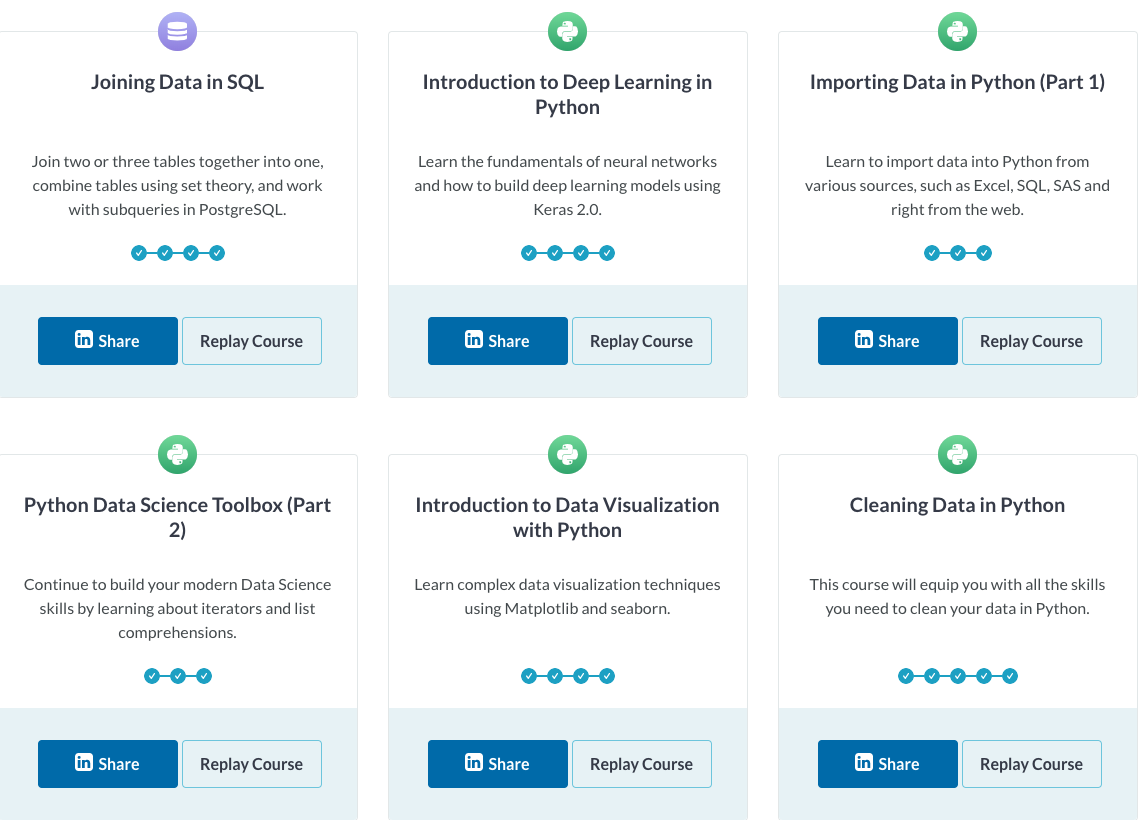Click middle chapter checkmark of Cleaning Data course
The height and width of the screenshot is (820, 1138).
point(958,676)
